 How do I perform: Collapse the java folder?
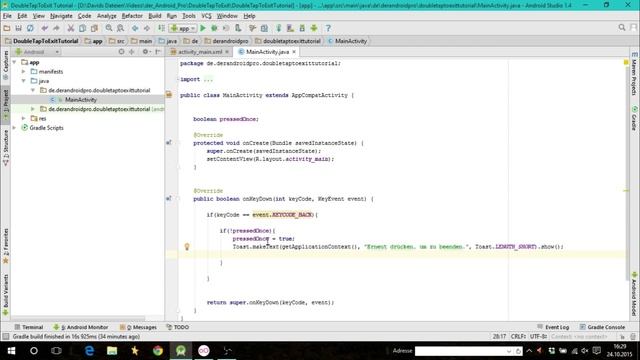(24, 81)
